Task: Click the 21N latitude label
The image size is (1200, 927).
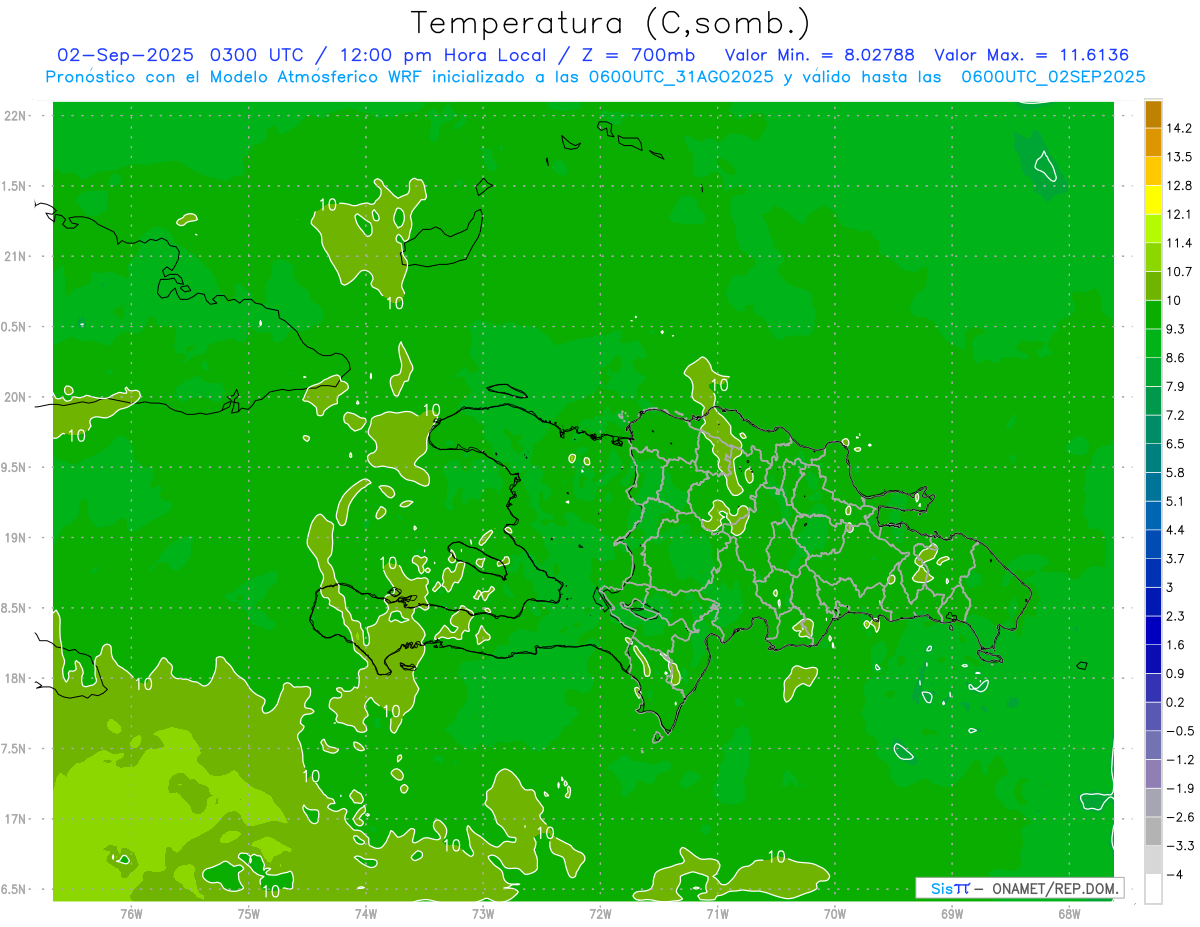Action: pos(17,256)
